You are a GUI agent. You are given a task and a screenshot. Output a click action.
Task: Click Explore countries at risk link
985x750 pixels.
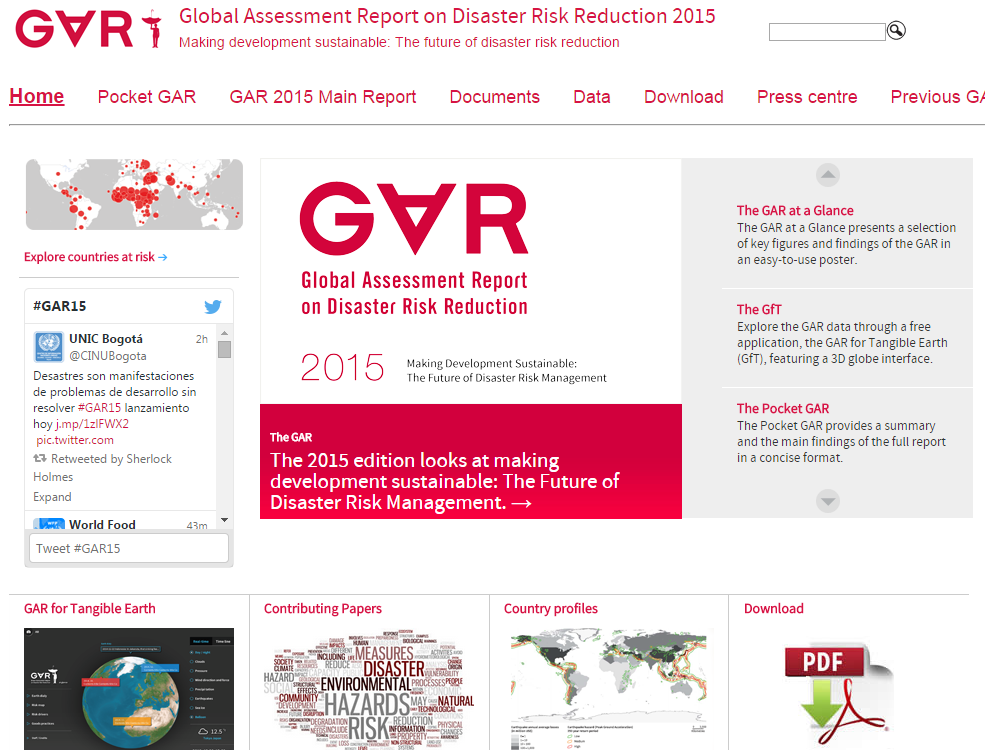(x=89, y=257)
